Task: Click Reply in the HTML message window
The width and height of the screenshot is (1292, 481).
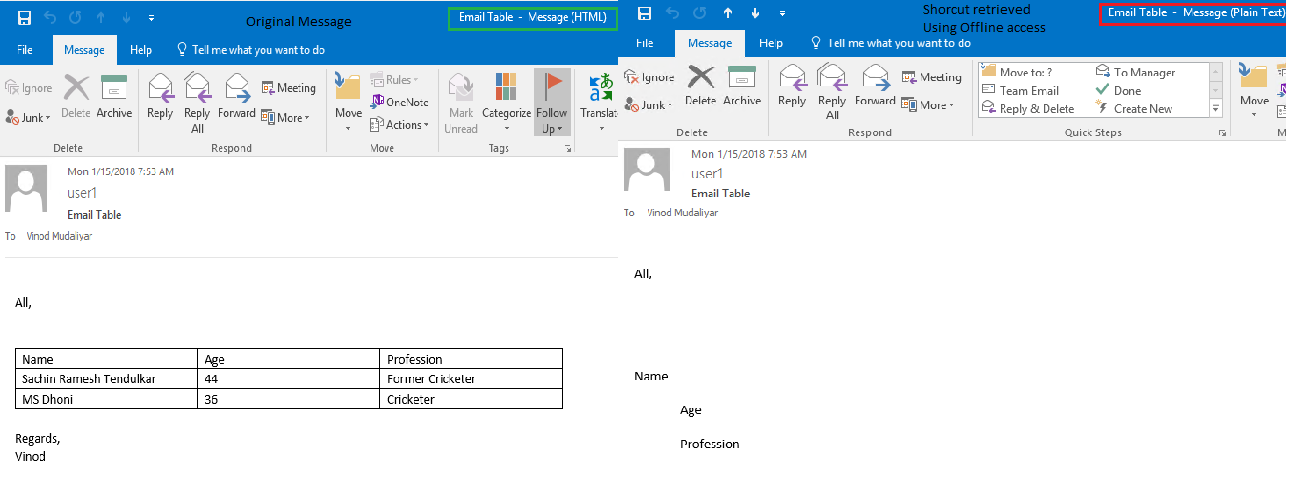Action: (x=160, y=98)
